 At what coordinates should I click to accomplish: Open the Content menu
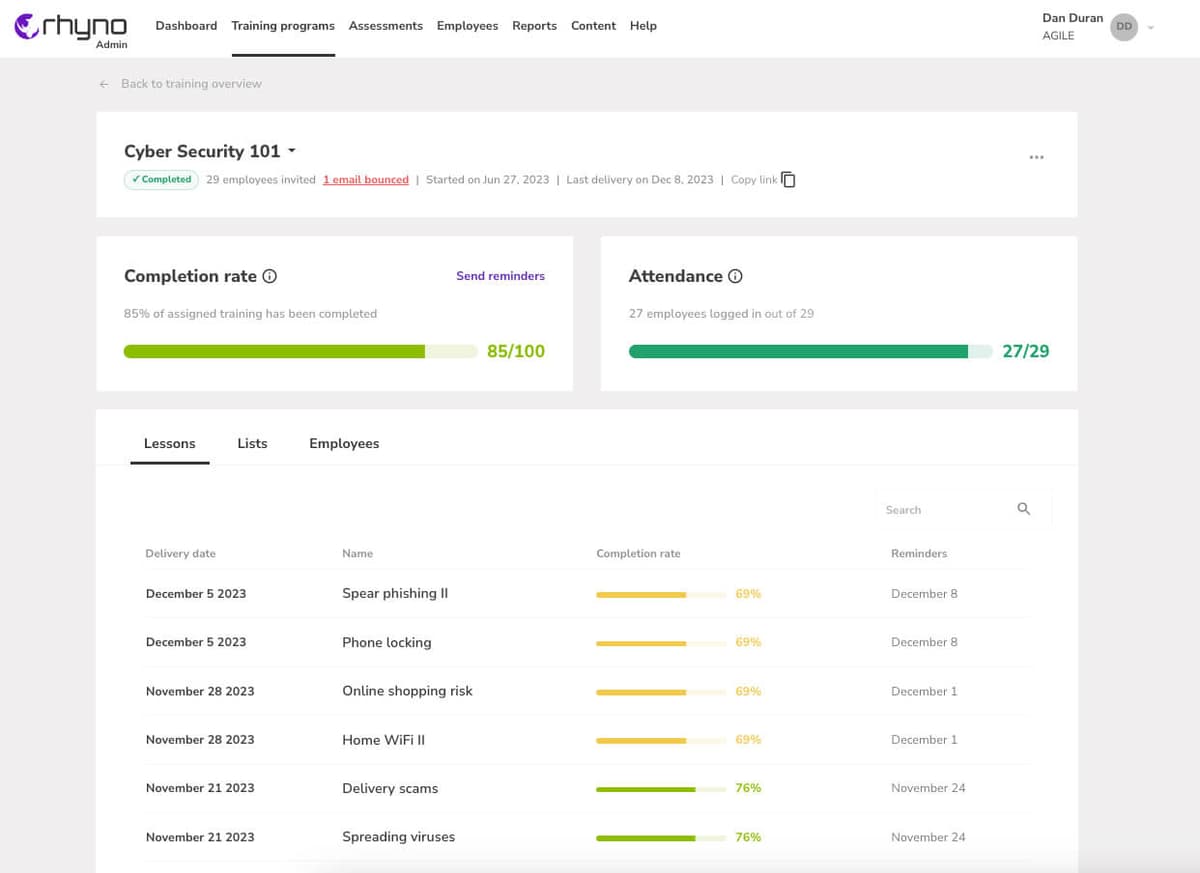pyautogui.click(x=593, y=26)
